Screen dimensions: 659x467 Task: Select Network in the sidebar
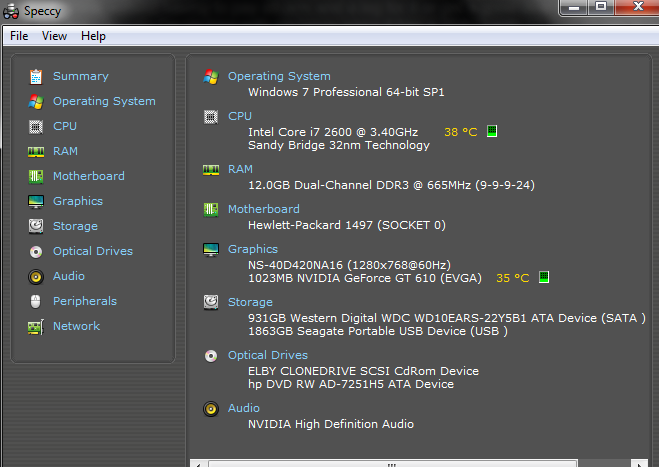[76, 327]
